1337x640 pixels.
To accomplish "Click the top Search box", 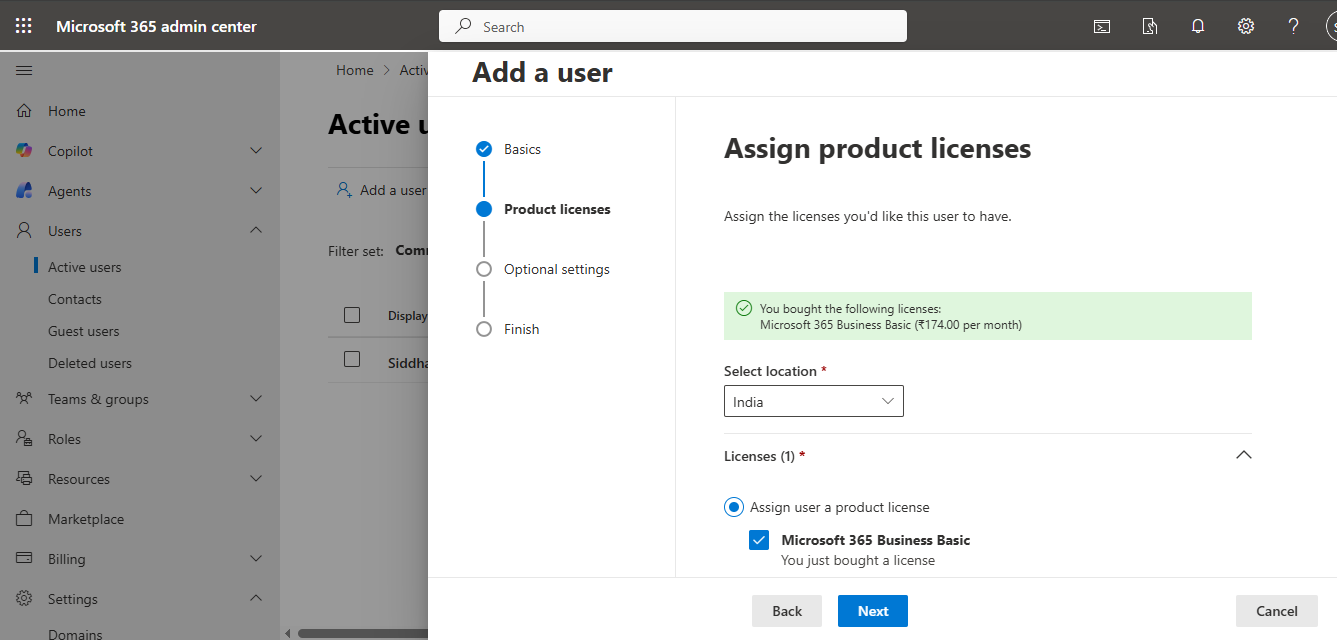I will pos(672,27).
